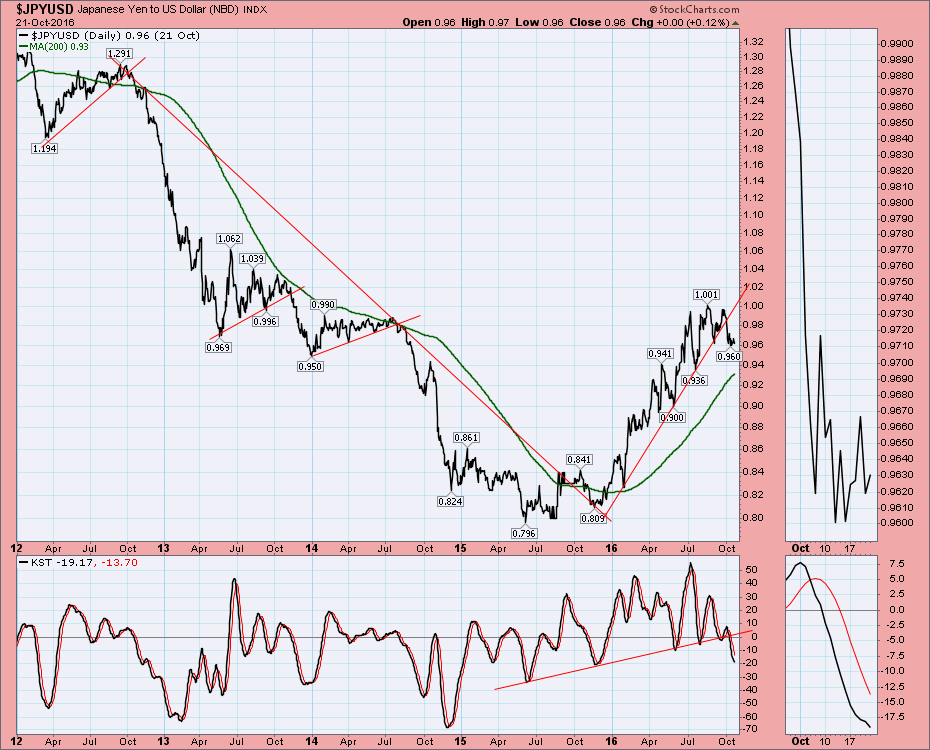Click the 1.039 price annotation
Viewport: 930px width, 750px height.
point(252,258)
